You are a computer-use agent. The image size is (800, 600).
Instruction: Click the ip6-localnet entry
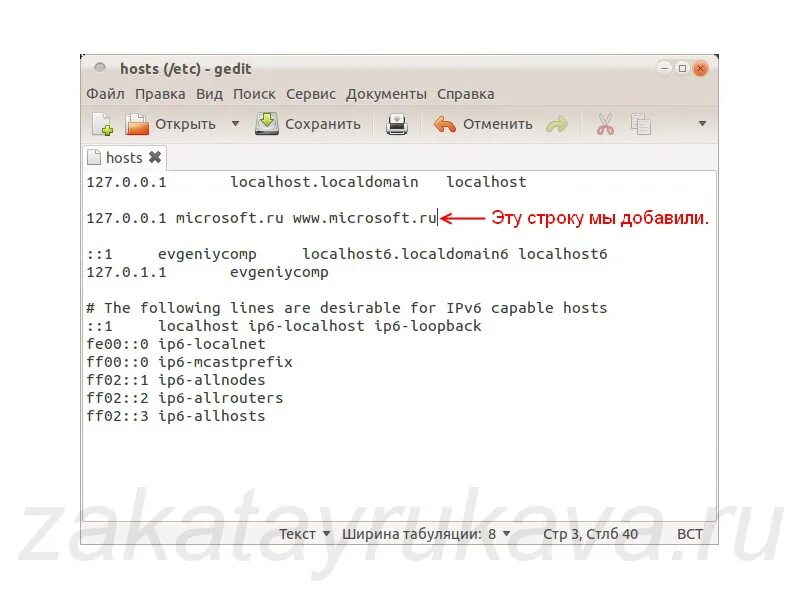pyautogui.click(x=212, y=344)
